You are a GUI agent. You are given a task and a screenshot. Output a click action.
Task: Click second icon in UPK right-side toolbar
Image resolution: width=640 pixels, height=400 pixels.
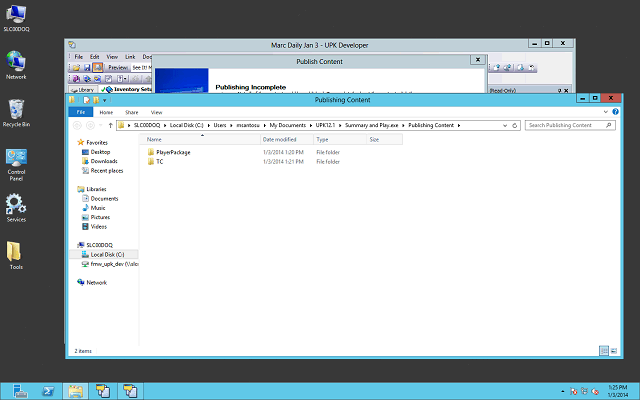(x=507, y=68)
